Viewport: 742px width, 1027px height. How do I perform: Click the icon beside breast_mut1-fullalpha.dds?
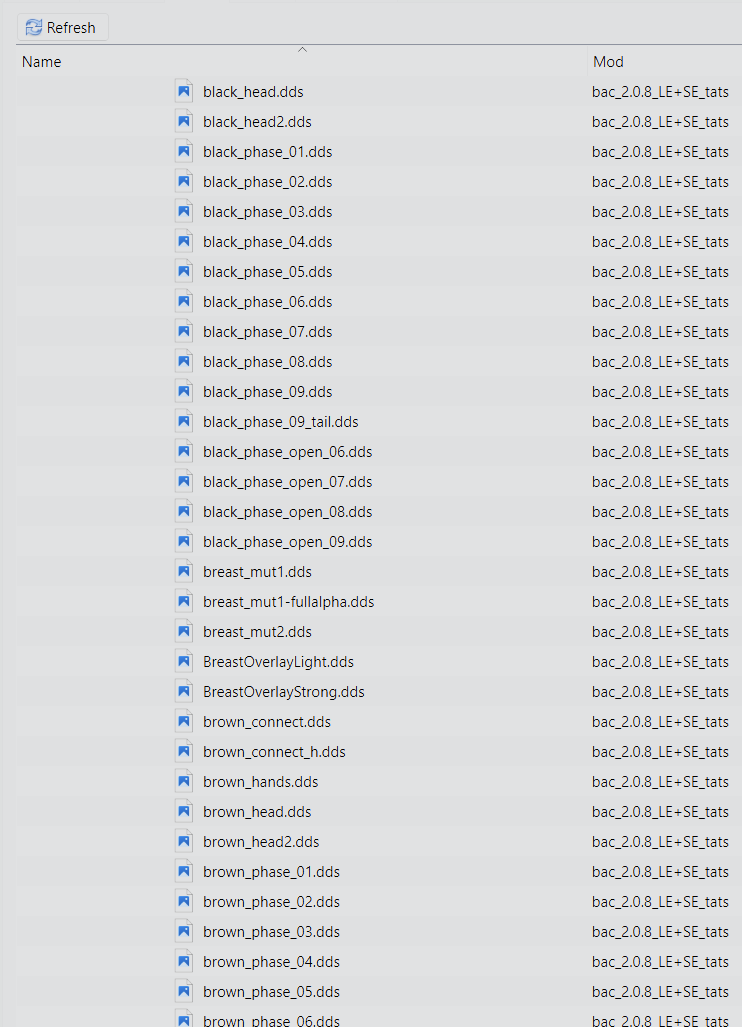tap(184, 602)
